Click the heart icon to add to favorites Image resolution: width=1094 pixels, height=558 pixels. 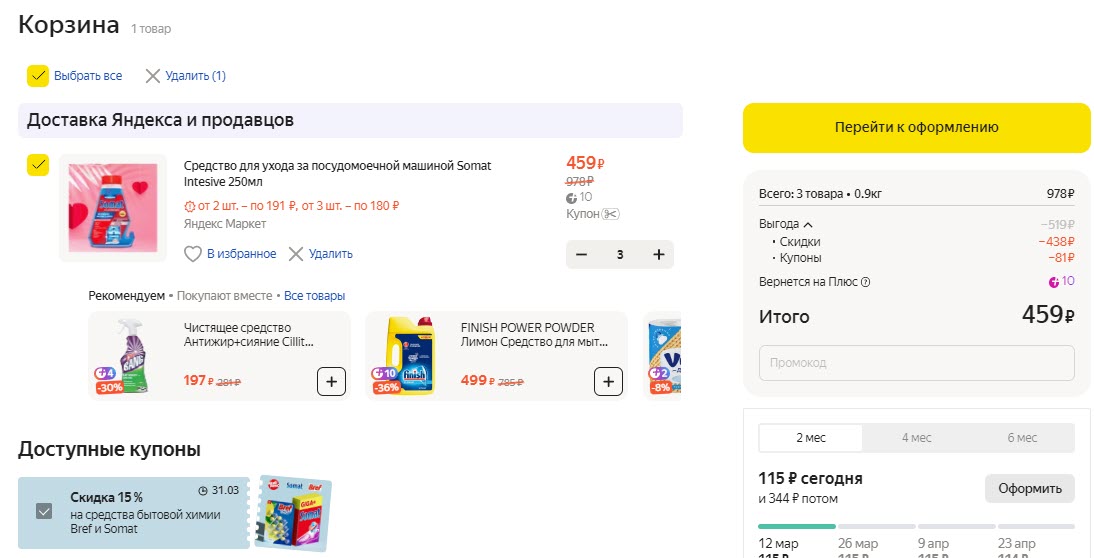coord(194,254)
